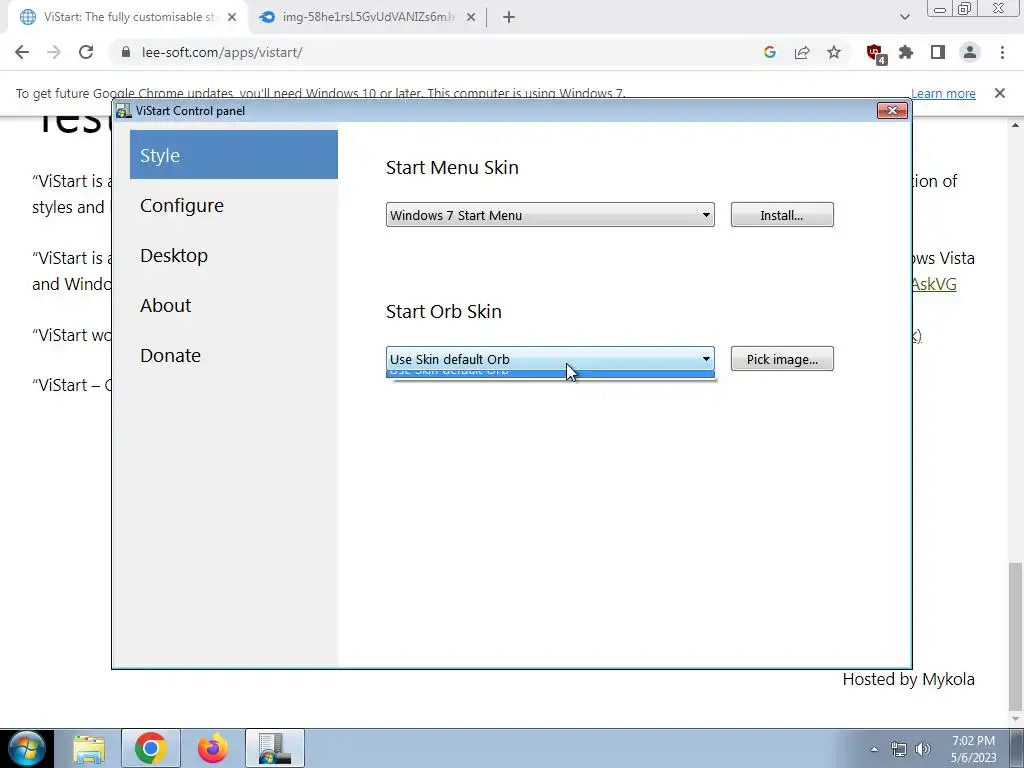This screenshot has width=1024, height=768.
Task: Close the img-58he1rsL5 browser tab
Action: [471, 18]
